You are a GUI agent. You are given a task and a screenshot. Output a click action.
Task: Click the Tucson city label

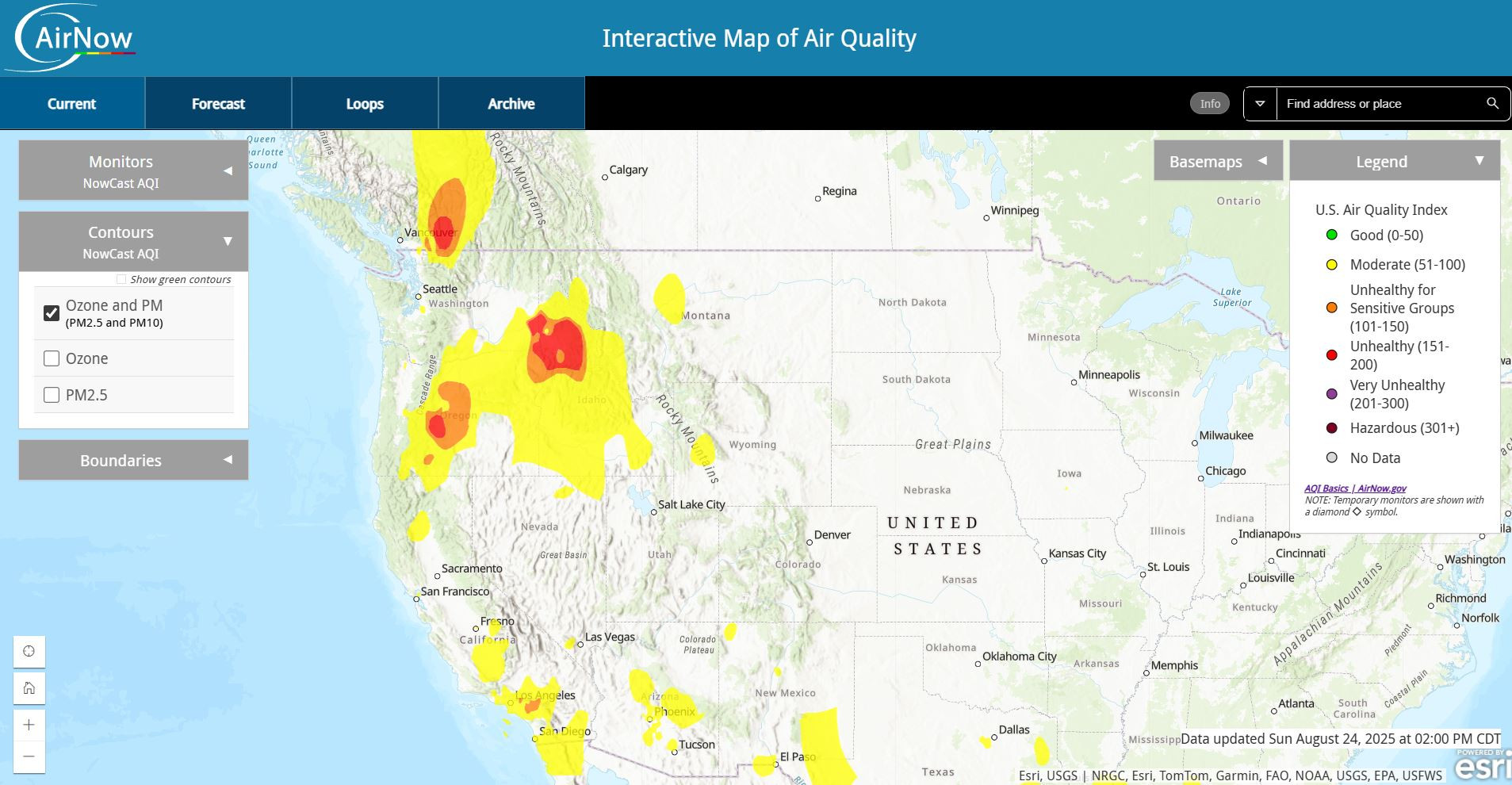pyautogui.click(x=697, y=745)
